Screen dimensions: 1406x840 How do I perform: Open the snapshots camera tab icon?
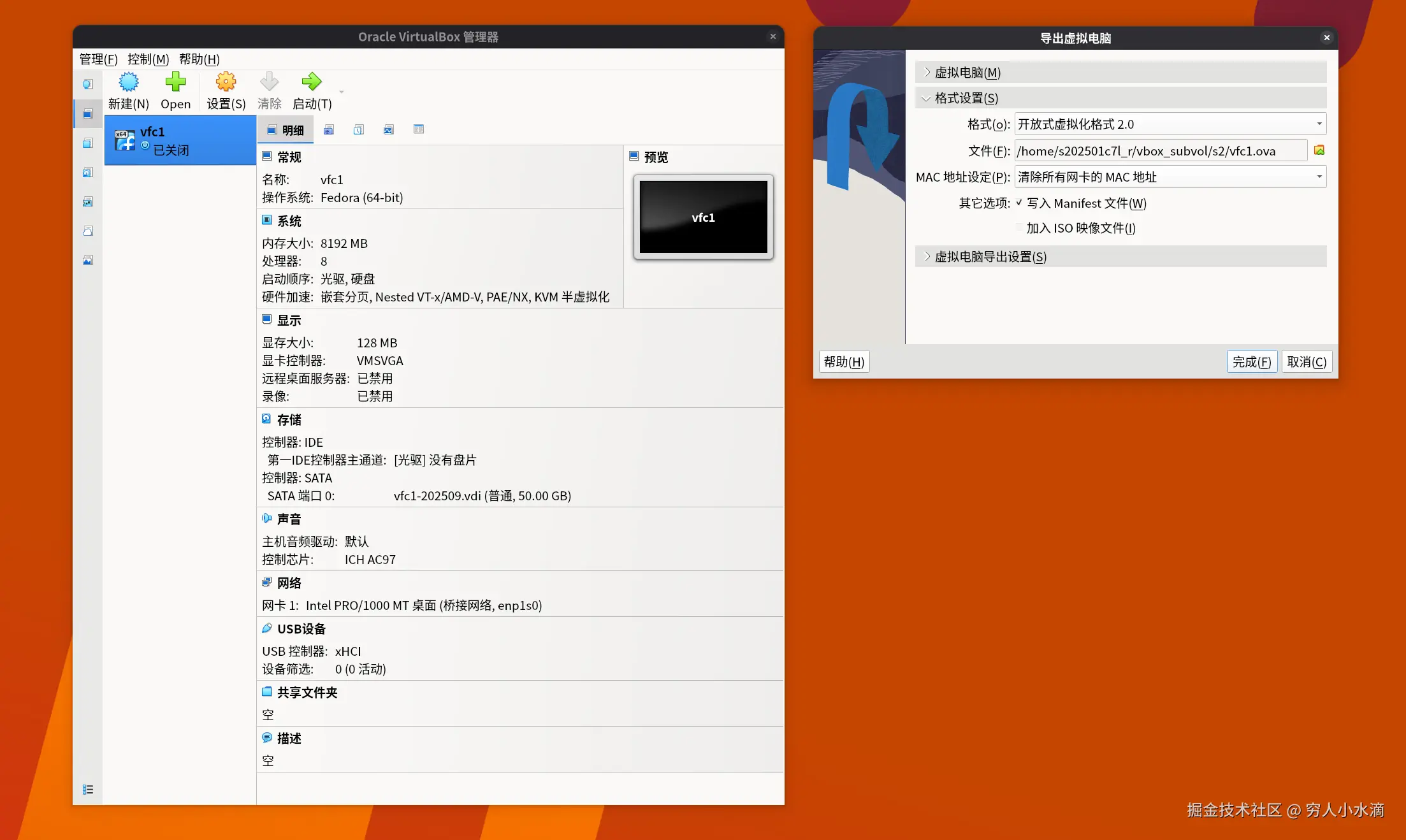pos(329,130)
